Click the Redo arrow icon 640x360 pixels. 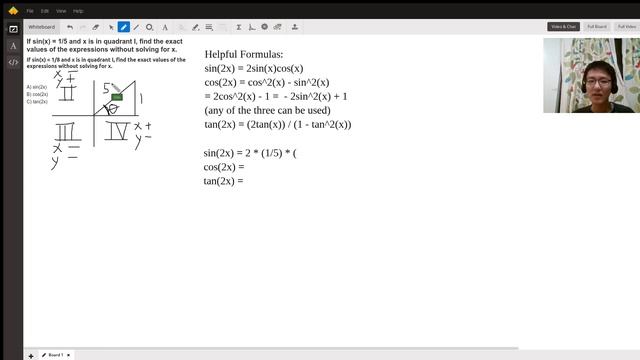click(83, 27)
